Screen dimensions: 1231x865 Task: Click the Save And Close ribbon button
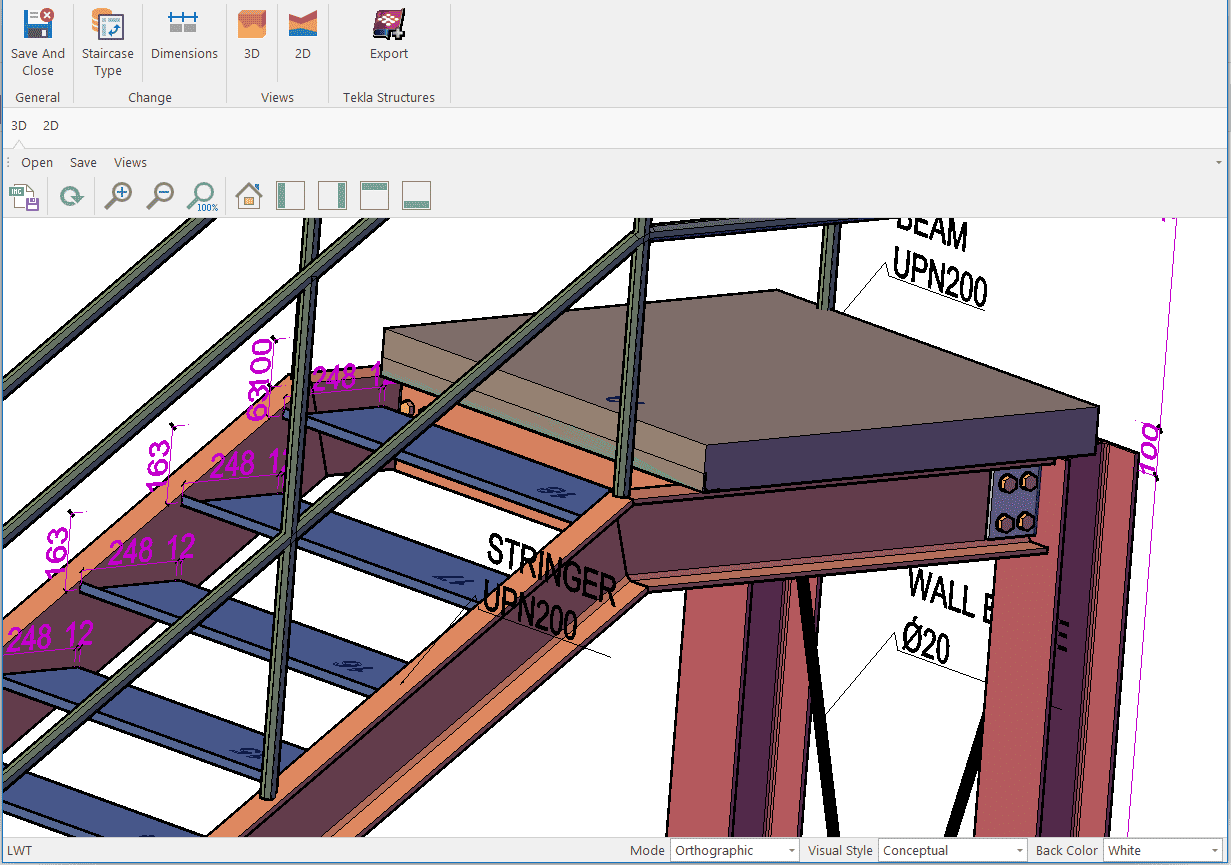38,43
